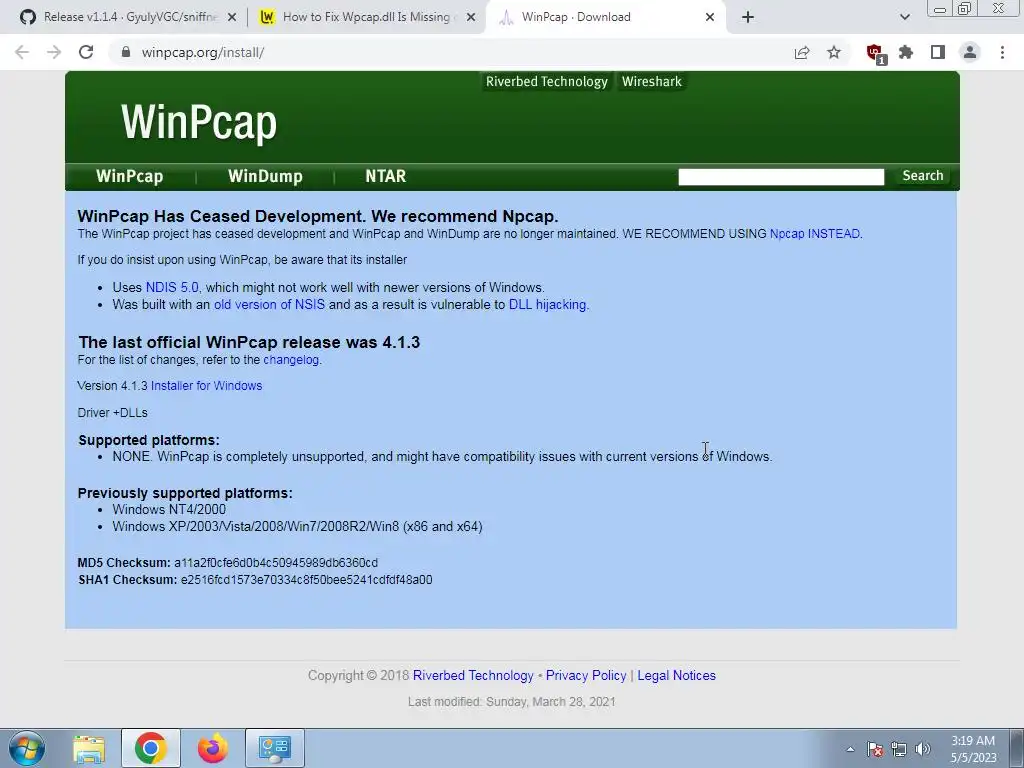The width and height of the screenshot is (1024, 768).
Task: Click the Share page icon in address bar
Action: click(x=802, y=52)
